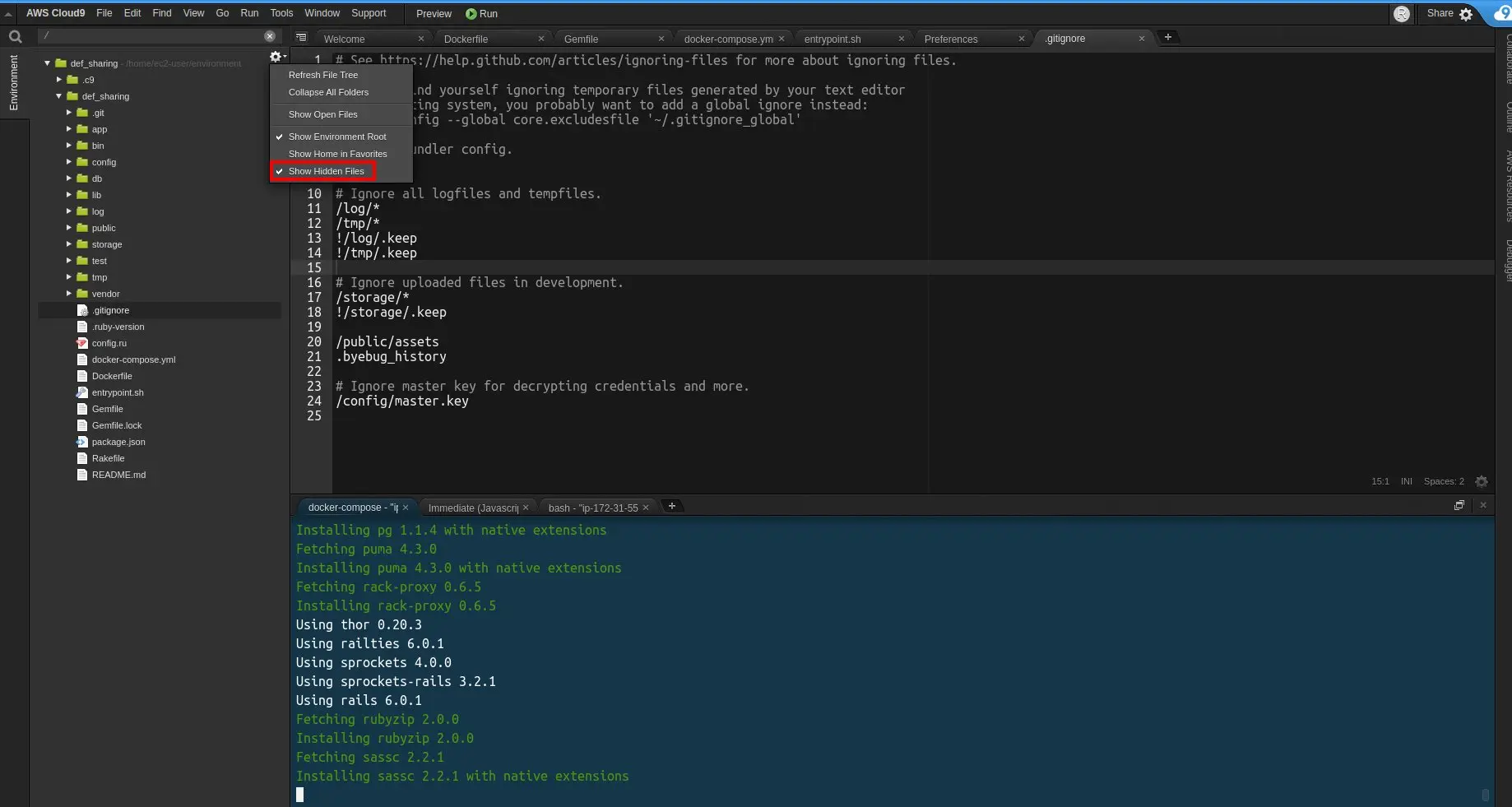Open the Tools menu
The image size is (1512, 807).
coord(281,13)
